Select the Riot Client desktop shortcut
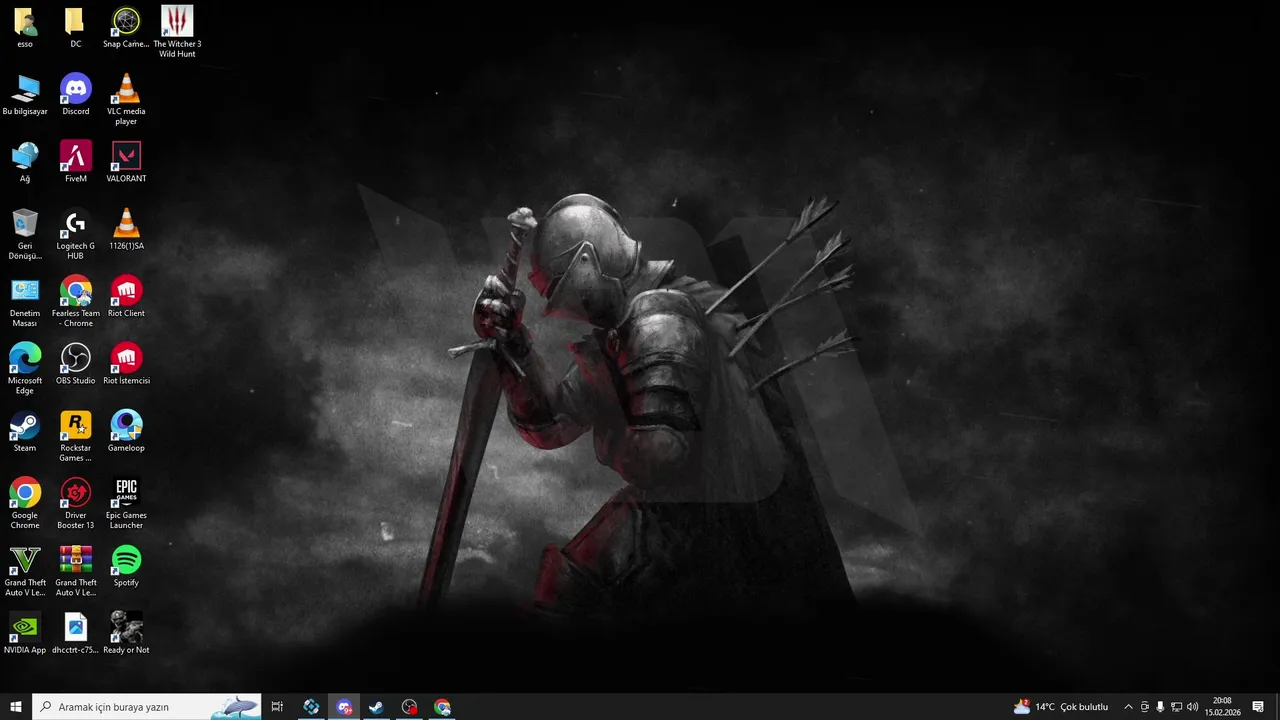The height and width of the screenshot is (720, 1280). pos(126,296)
